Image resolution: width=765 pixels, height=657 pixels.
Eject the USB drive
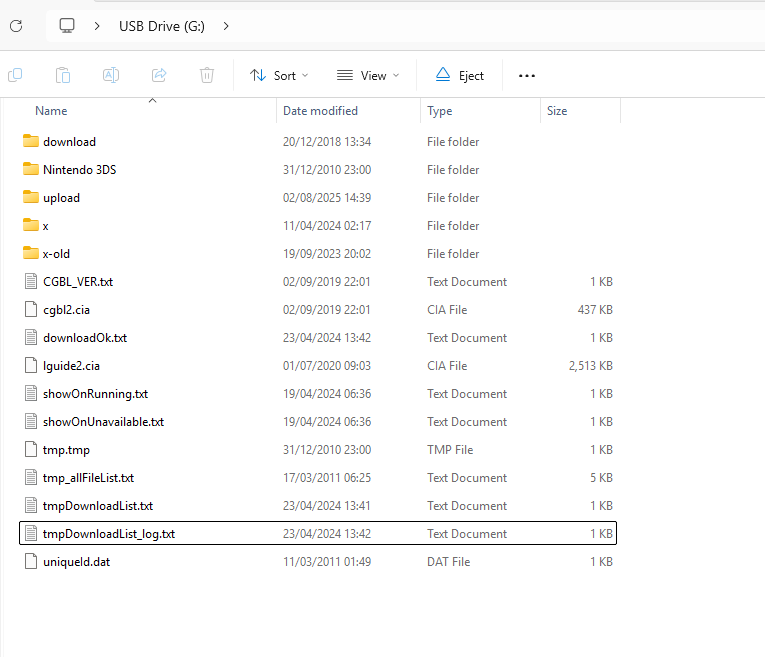(x=460, y=75)
